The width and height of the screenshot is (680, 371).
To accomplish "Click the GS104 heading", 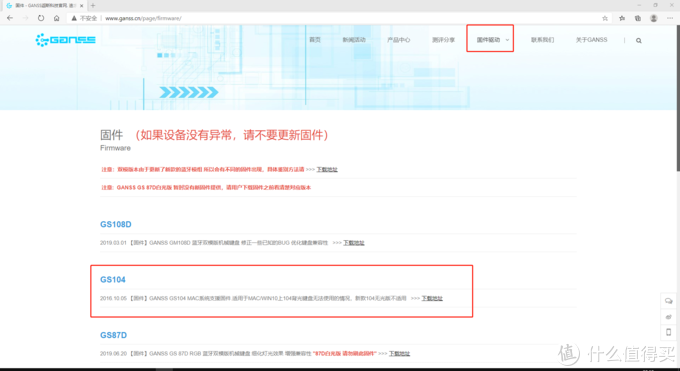I will pos(113,280).
